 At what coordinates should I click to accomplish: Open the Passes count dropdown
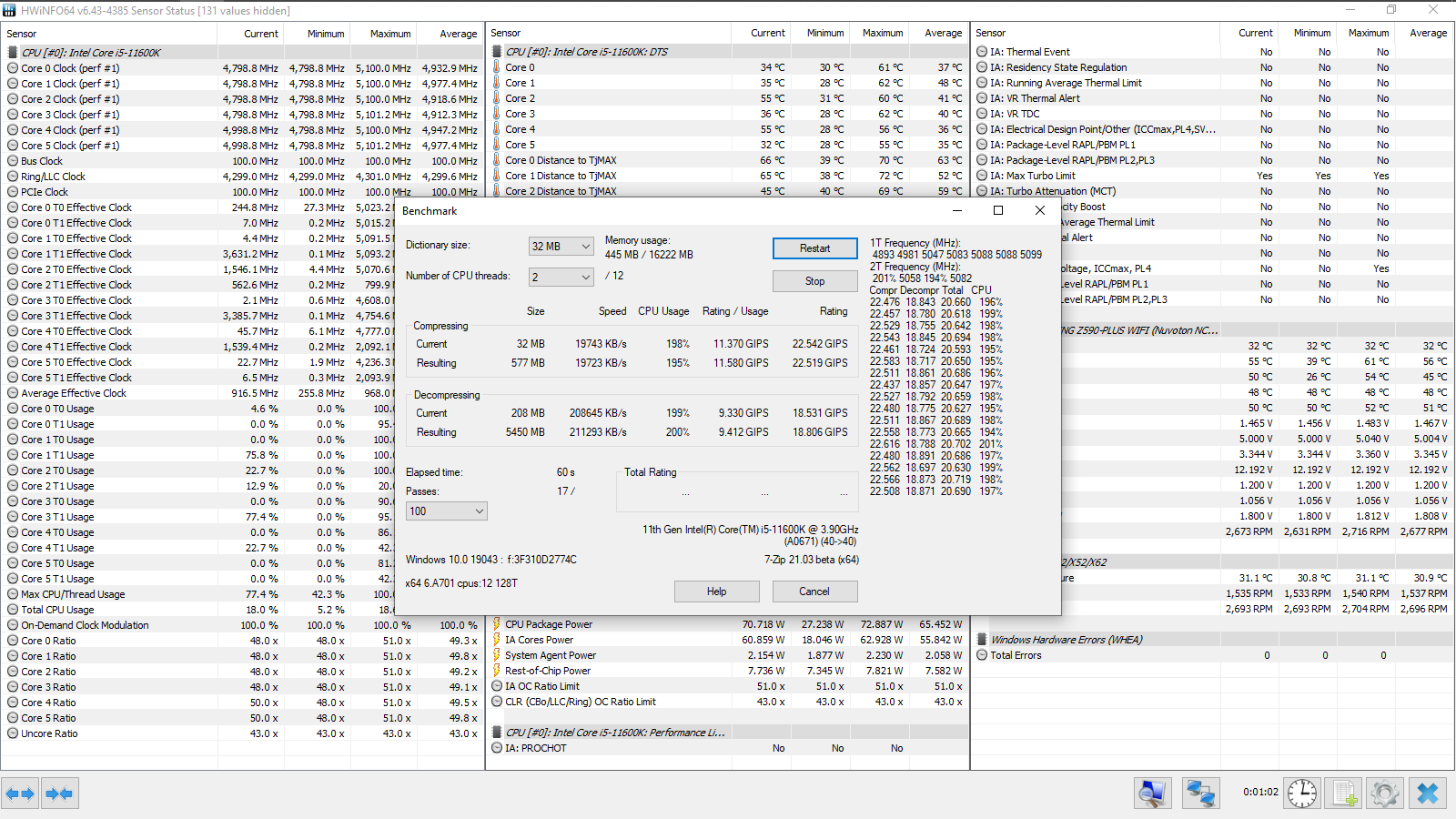(x=447, y=511)
